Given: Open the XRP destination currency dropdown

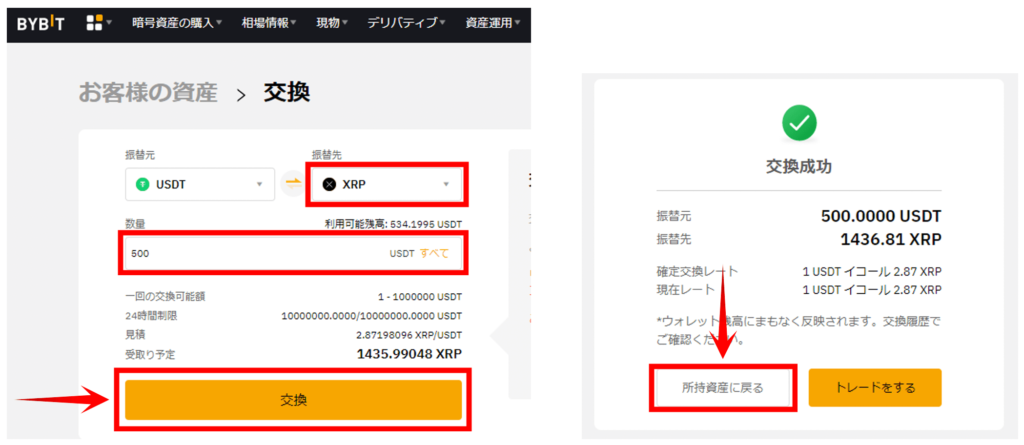Looking at the screenshot, I should coord(387,185).
